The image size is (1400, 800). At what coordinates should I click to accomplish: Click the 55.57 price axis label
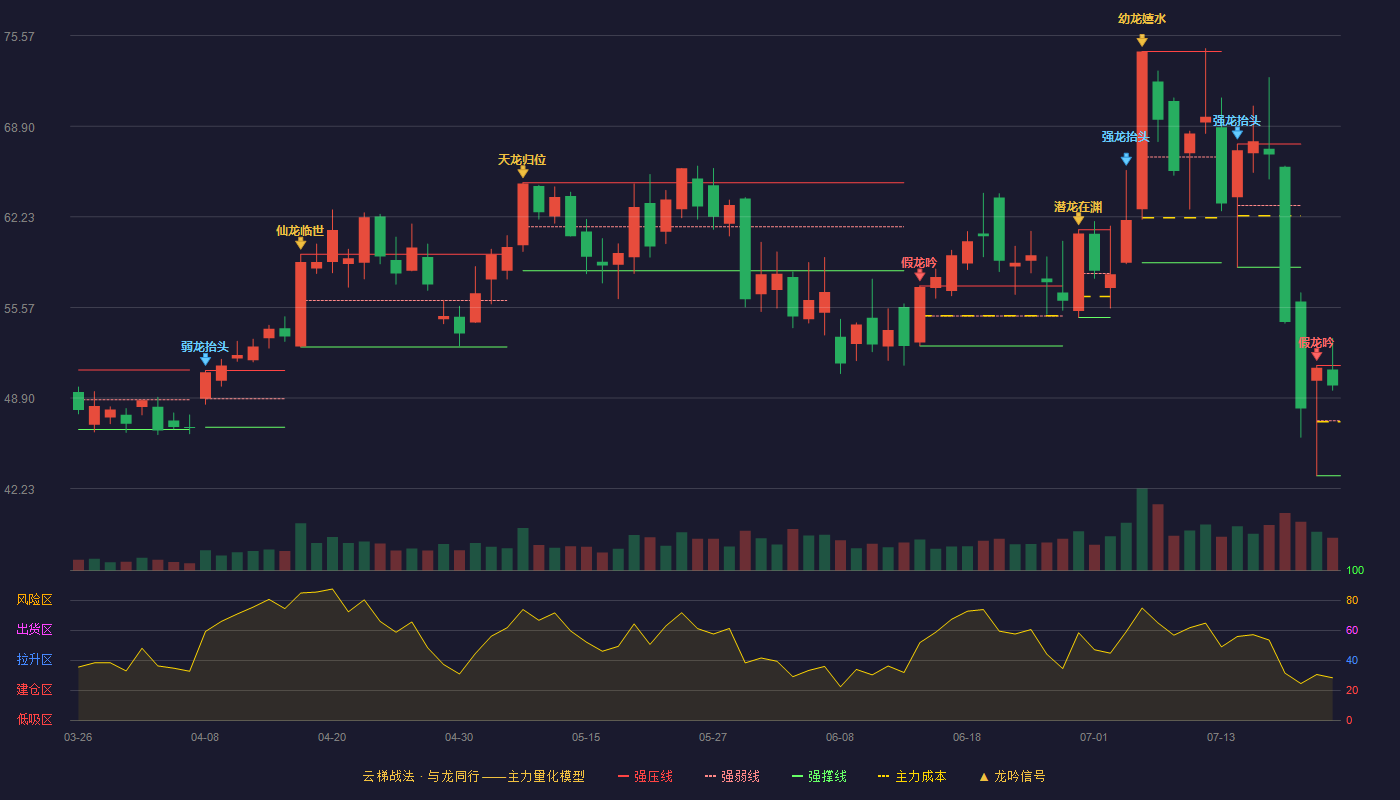[x=19, y=309]
